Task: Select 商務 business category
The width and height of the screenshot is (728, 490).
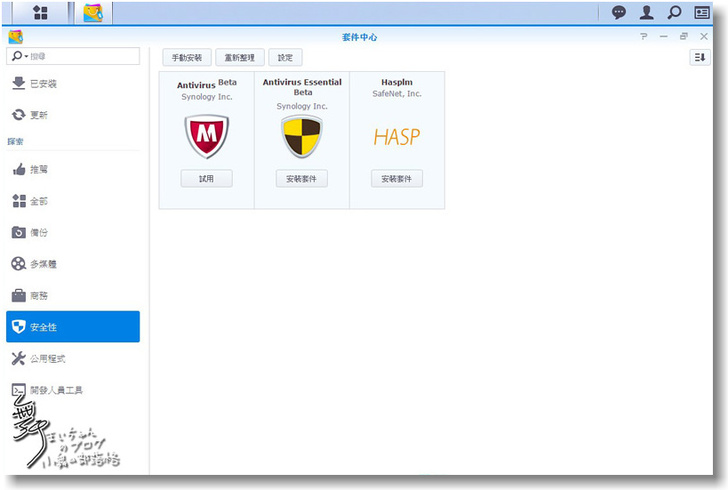Action: (73, 295)
